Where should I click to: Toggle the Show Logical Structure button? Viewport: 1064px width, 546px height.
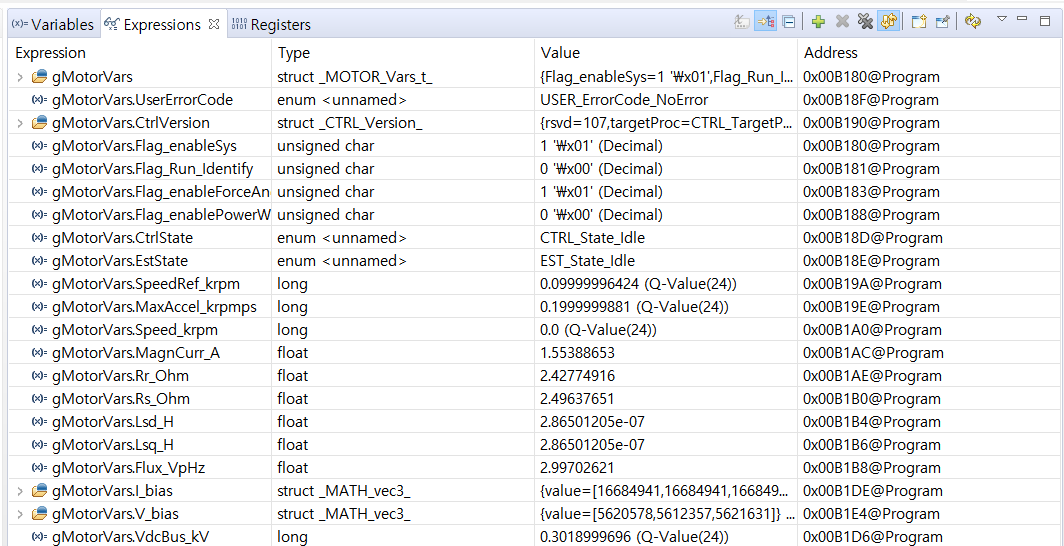click(765, 21)
